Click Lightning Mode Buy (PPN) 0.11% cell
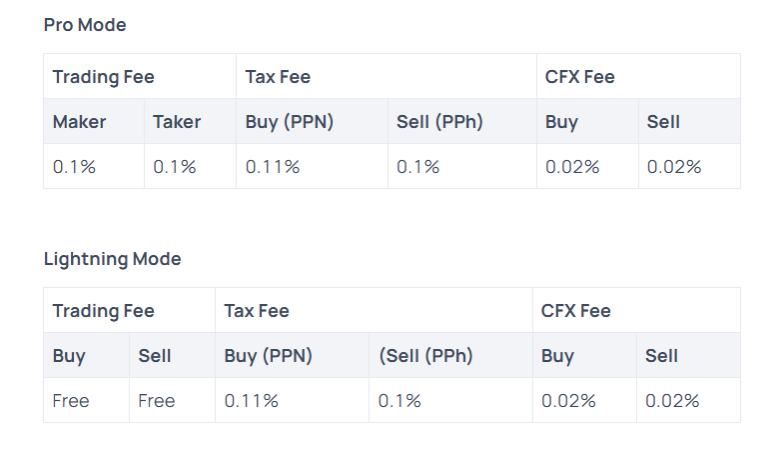 coord(251,401)
